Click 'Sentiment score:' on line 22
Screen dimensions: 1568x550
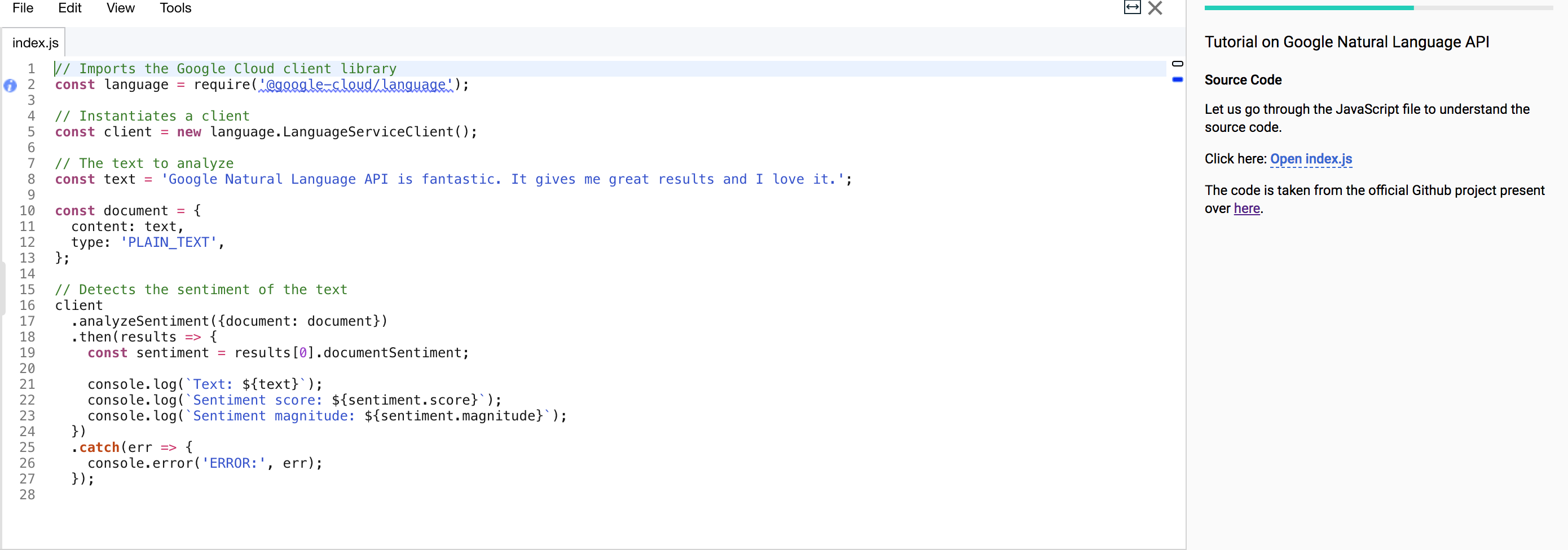click(x=257, y=400)
